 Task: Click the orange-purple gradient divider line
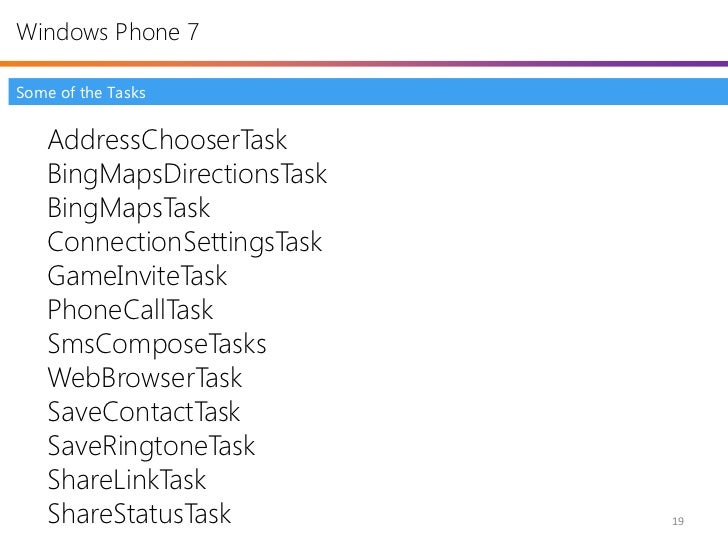(x=364, y=64)
